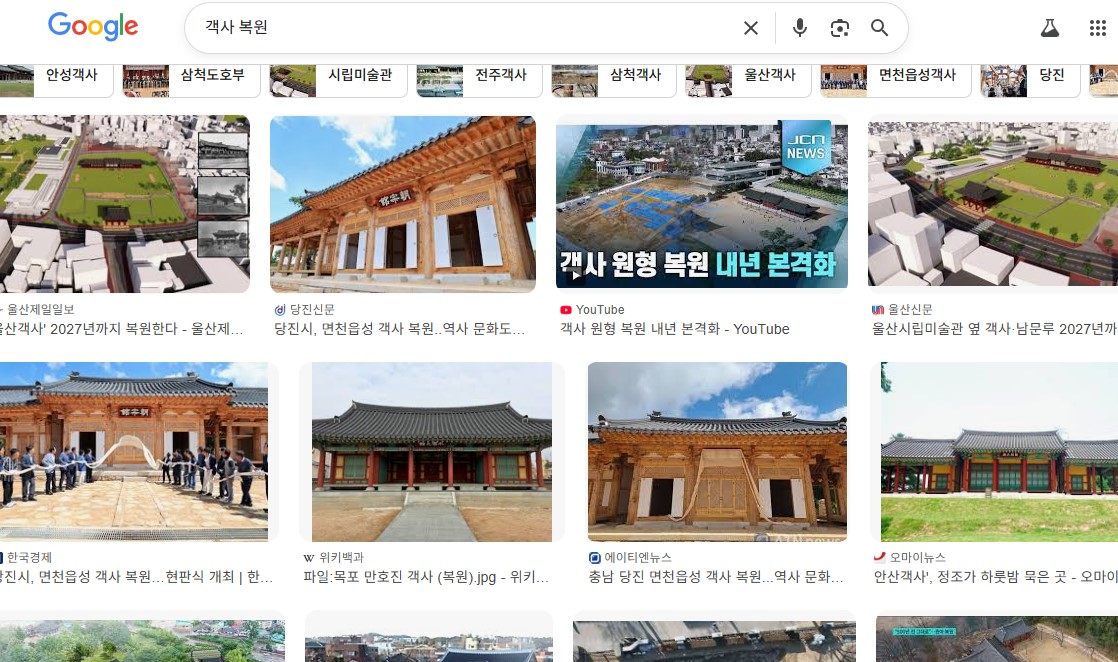Open 울산시립미술관 옆 객사·남문루 link
The width and height of the screenshot is (1118, 662).
click(995, 329)
